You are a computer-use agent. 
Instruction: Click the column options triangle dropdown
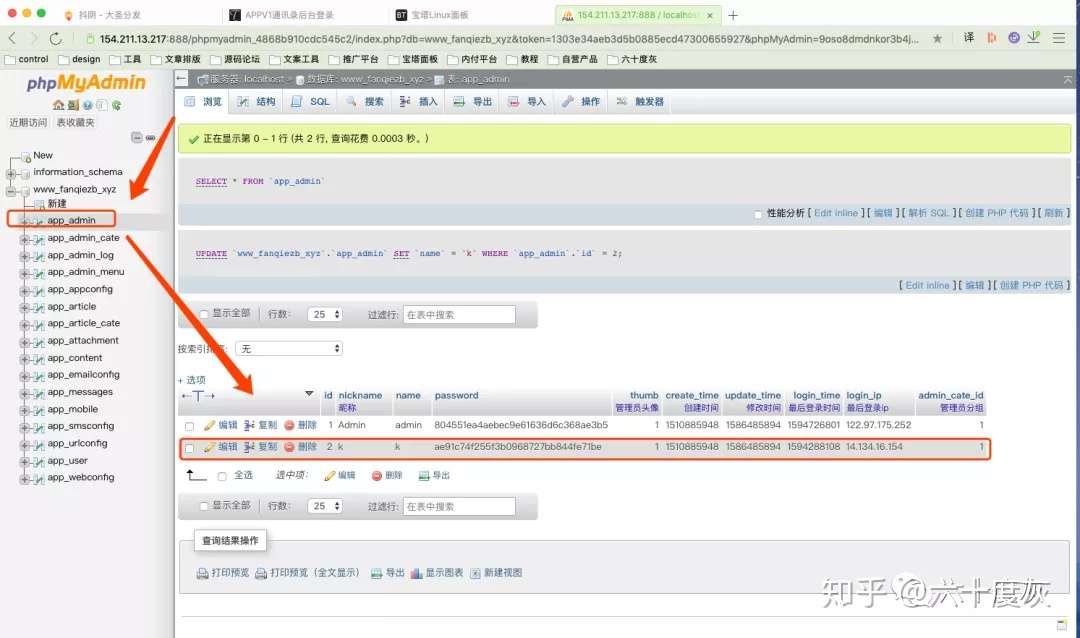click(x=309, y=394)
